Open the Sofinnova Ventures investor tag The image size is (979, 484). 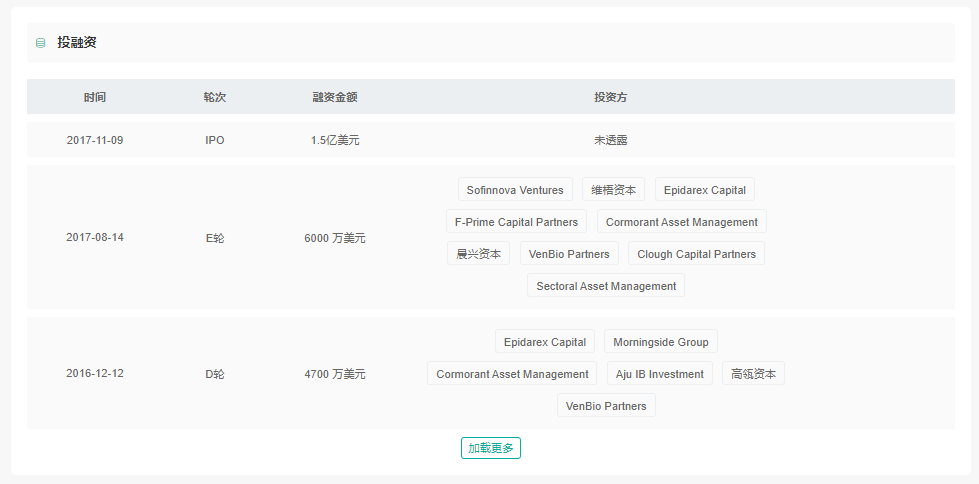coord(516,190)
